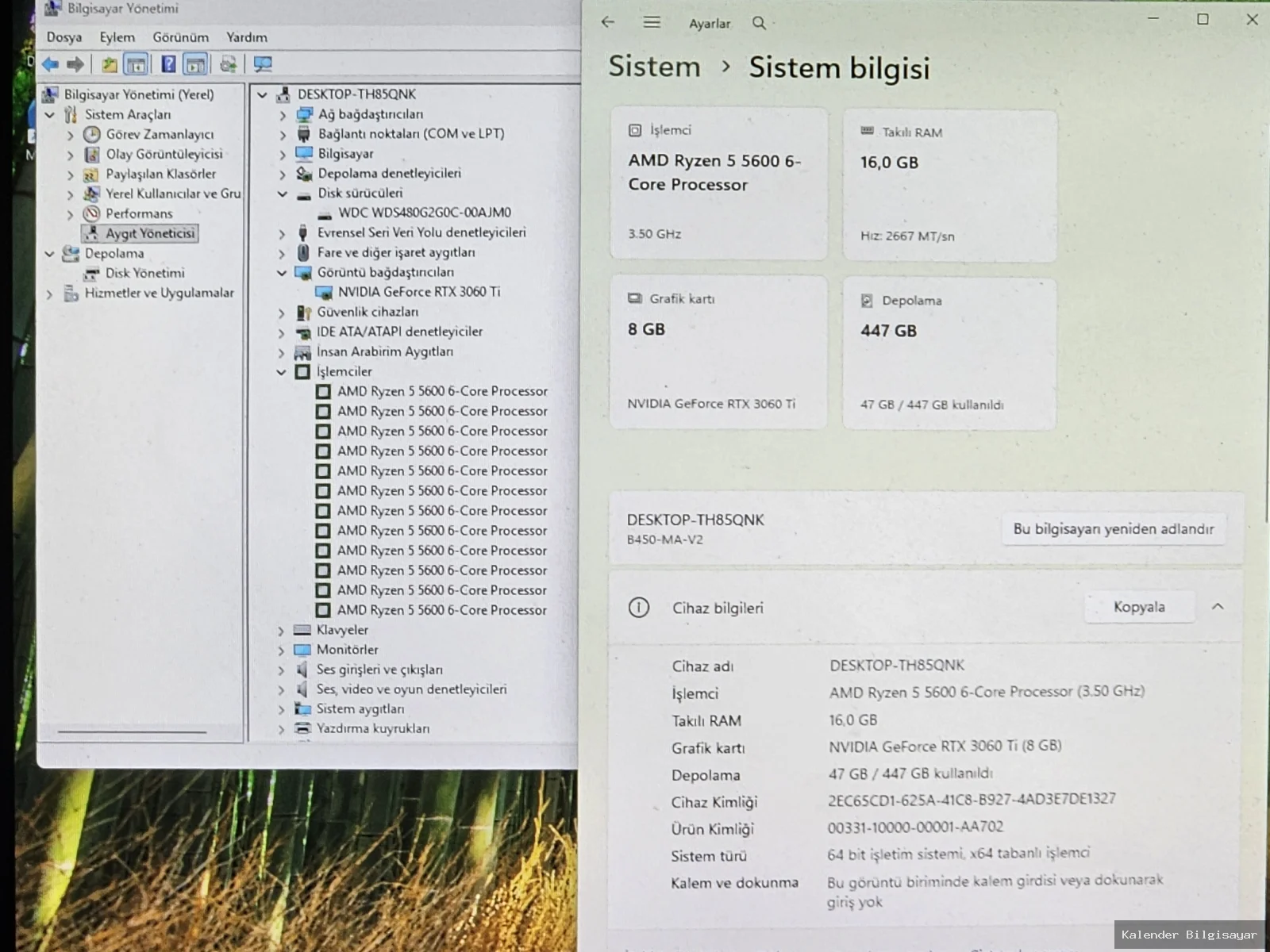Open Disk Yönetimi via its icon
The height and width of the screenshot is (952, 1270).
tap(92, 274)
